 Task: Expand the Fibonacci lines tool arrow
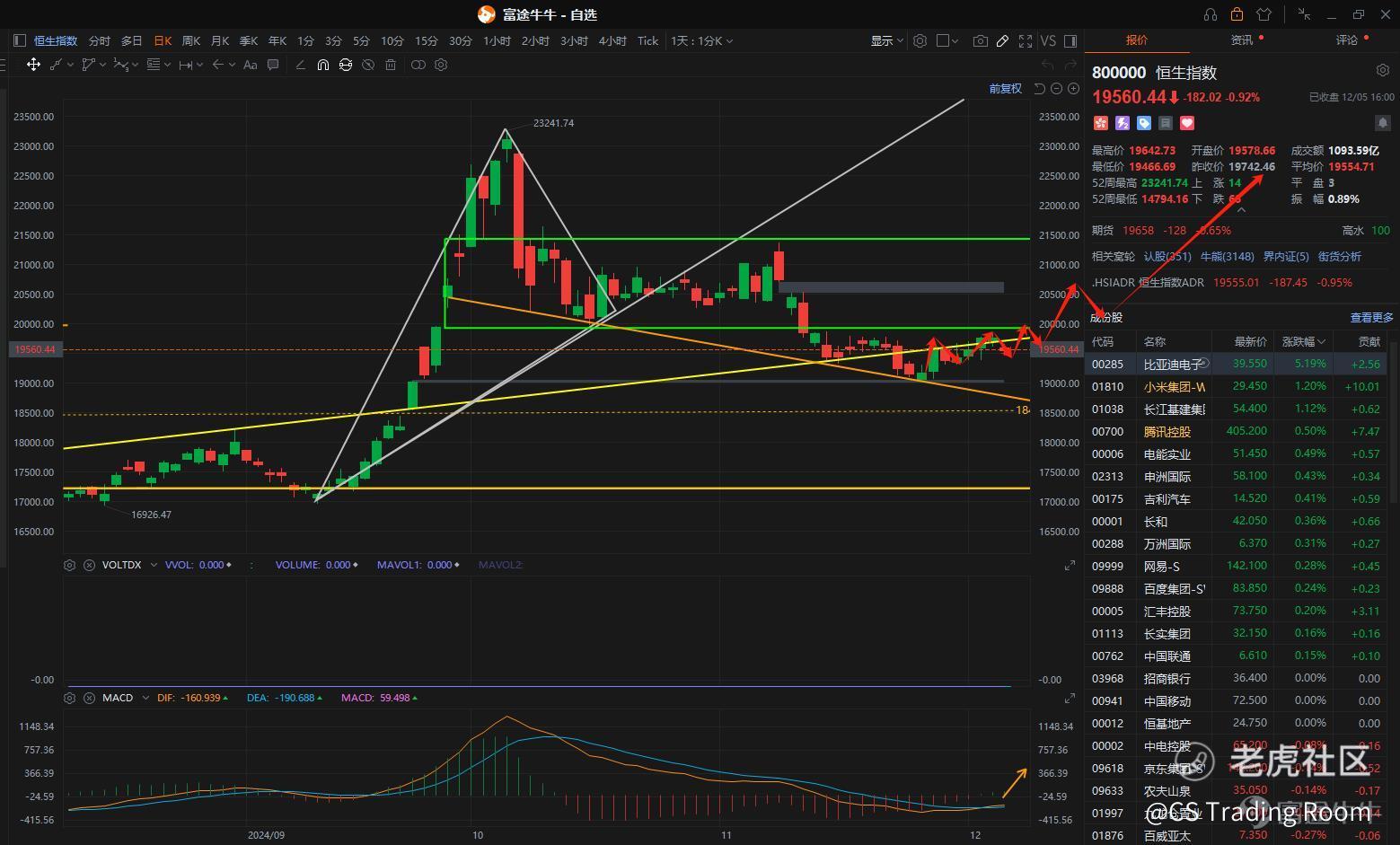(167, 65)
